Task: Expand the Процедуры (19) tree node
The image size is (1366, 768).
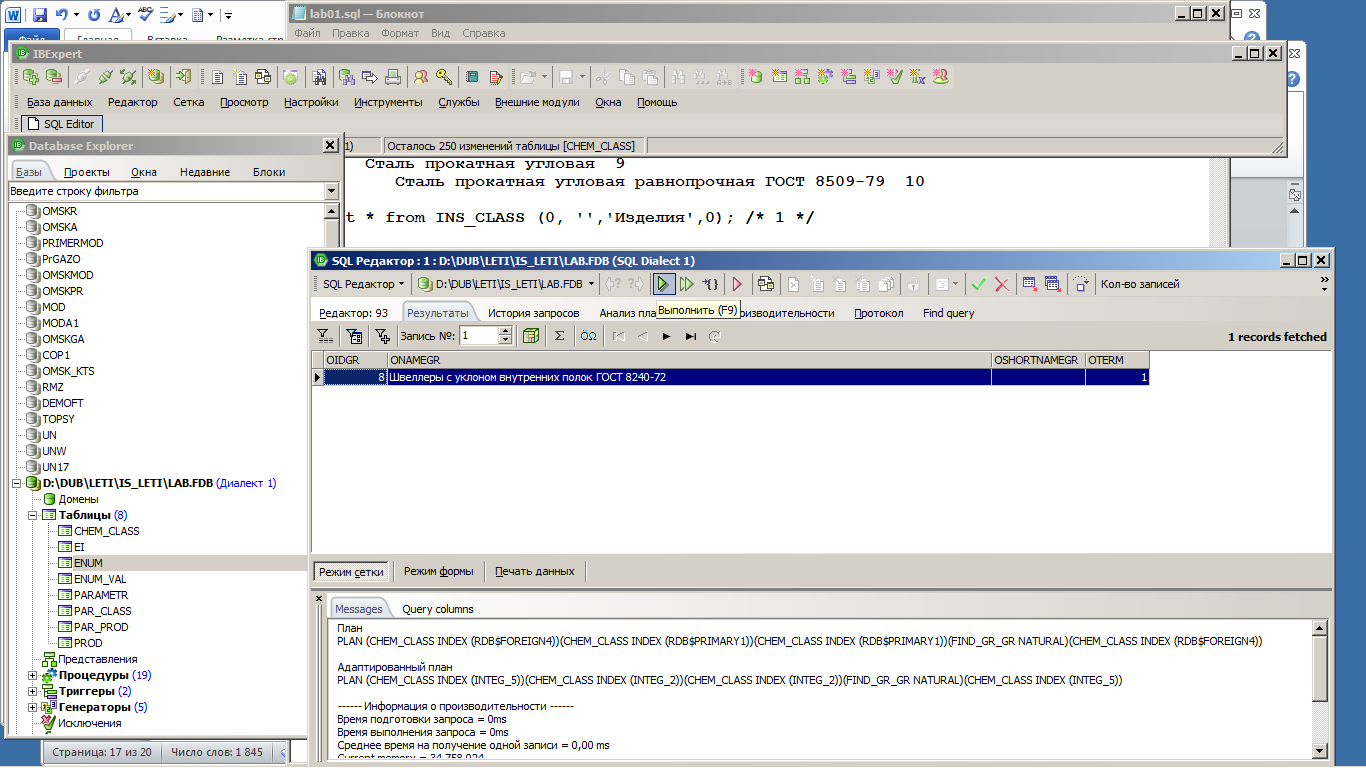Action: tap(32, 675)
